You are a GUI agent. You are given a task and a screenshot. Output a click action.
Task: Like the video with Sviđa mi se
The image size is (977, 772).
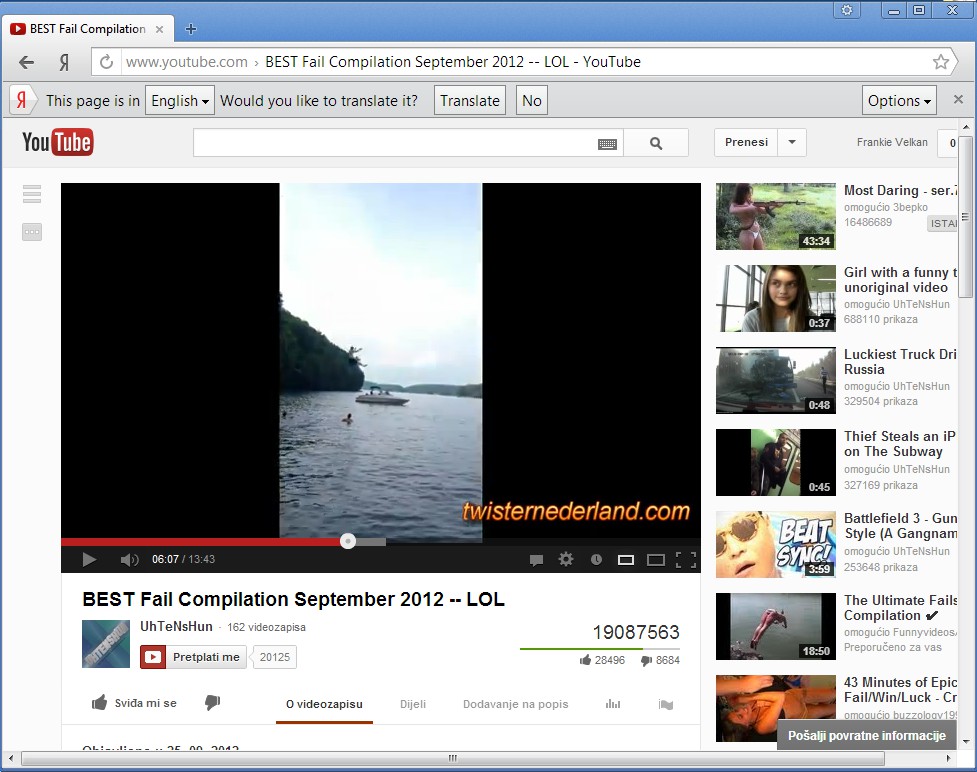click(134, 703)
